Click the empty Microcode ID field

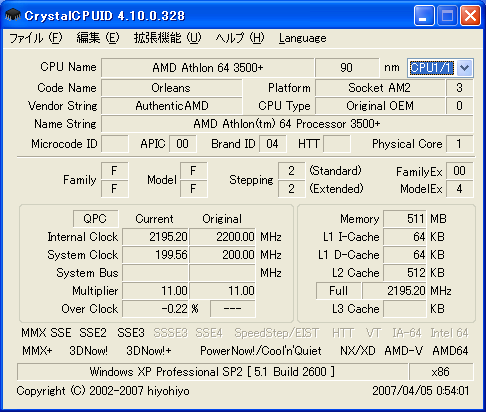point(115,144)
